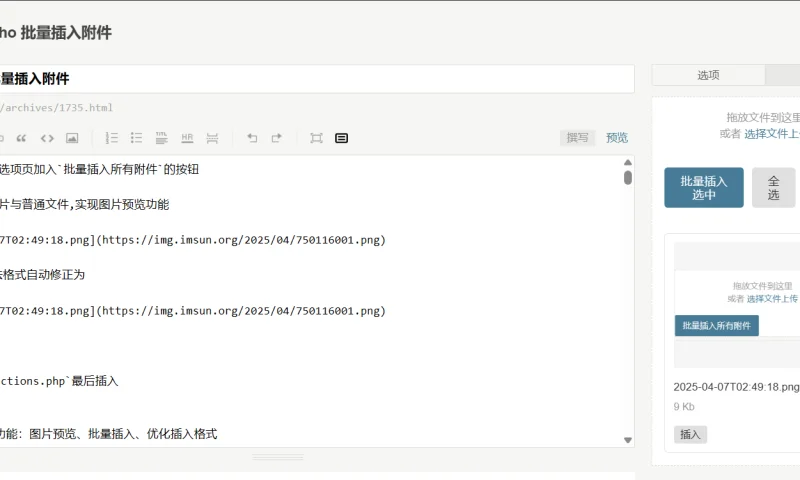Click the editor scrollbar up arrow
The width and height of the screenshot is (800, 480).
point(628,162)
